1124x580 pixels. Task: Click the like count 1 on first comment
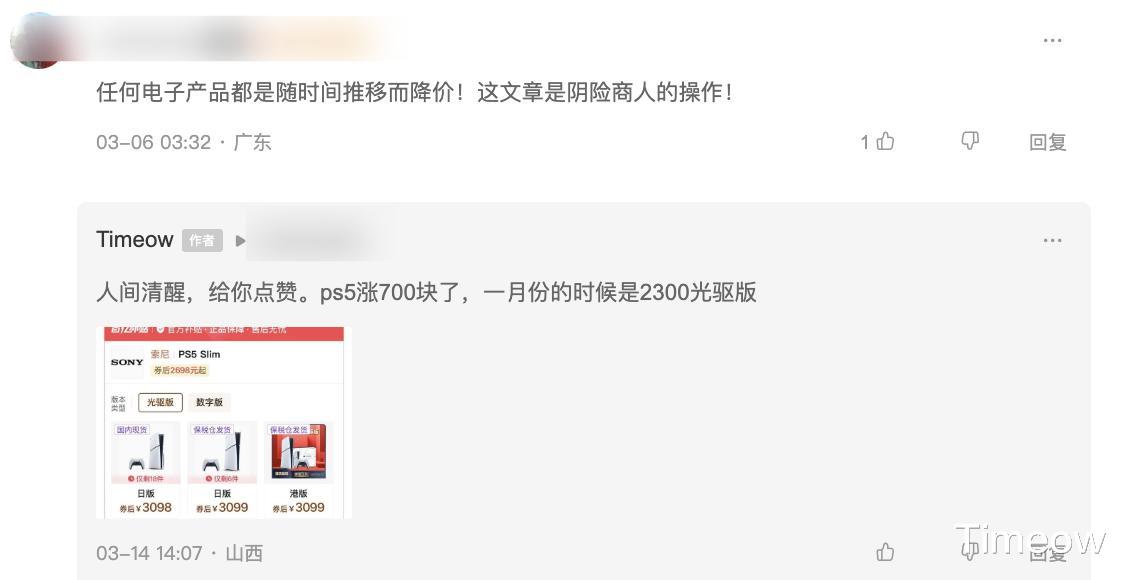(865, 142)
